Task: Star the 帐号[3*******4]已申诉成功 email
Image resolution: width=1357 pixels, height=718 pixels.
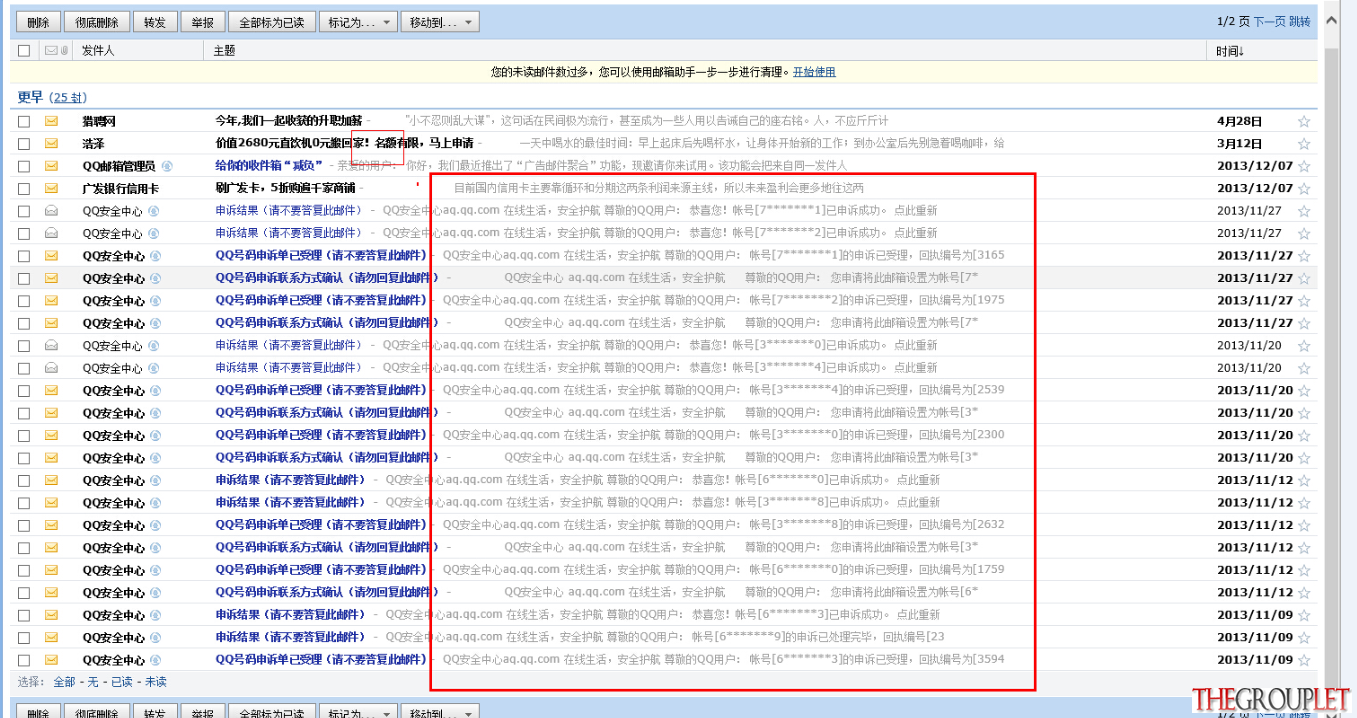Action: pyautogui.click(x=1304, y=369)
